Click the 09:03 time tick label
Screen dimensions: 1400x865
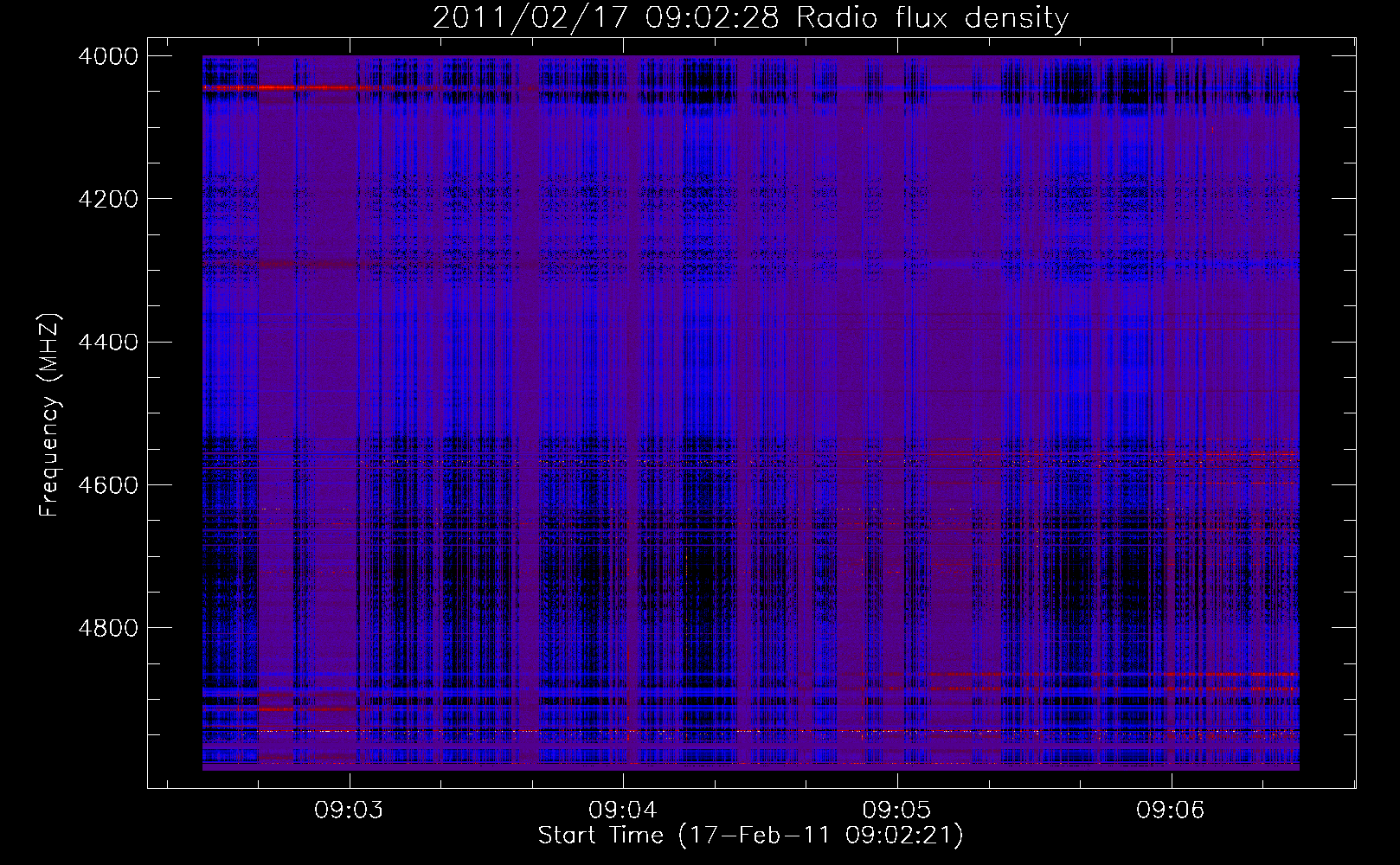[350, 811]
